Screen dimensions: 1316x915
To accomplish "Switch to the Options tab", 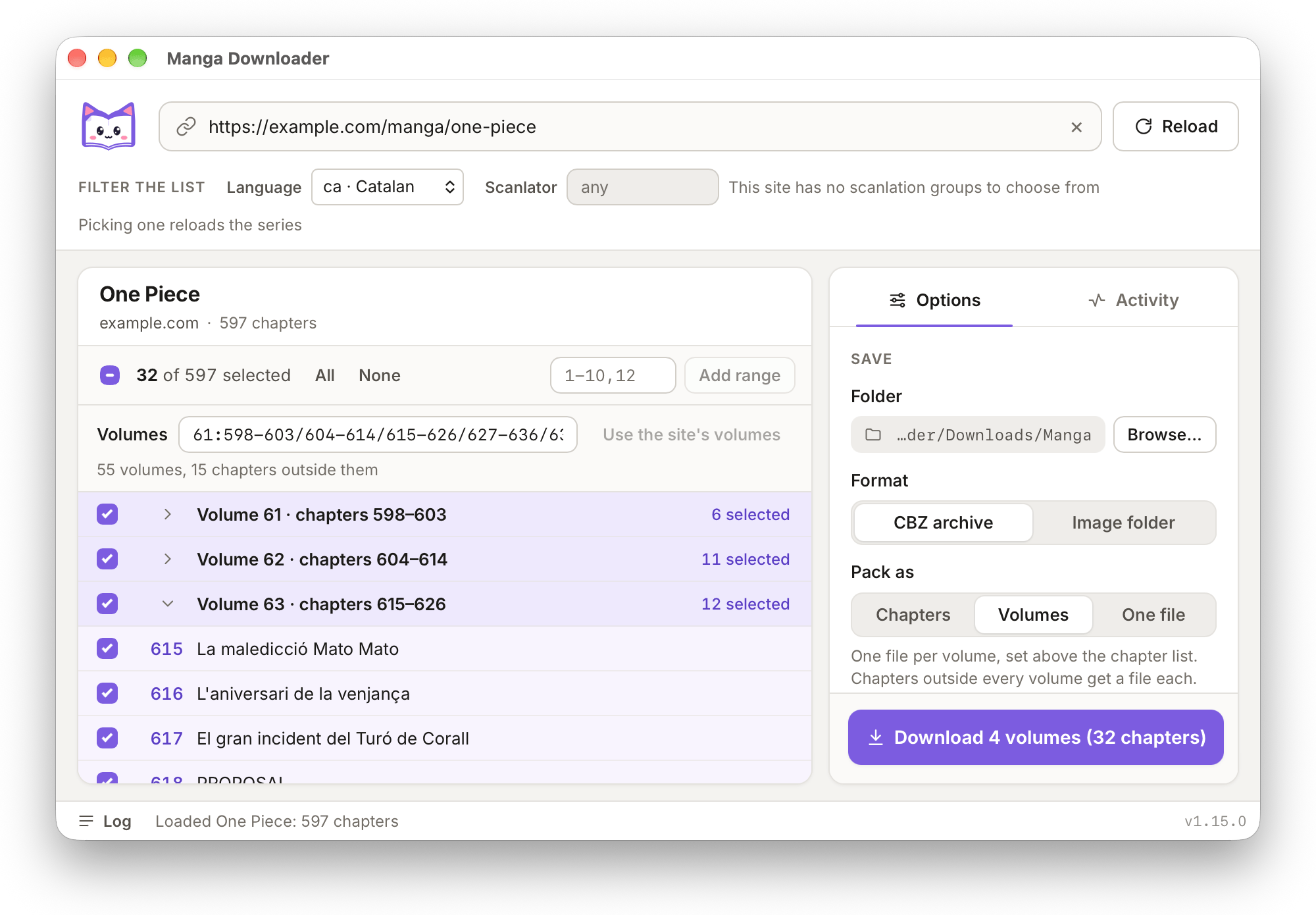I will point(934,300).
